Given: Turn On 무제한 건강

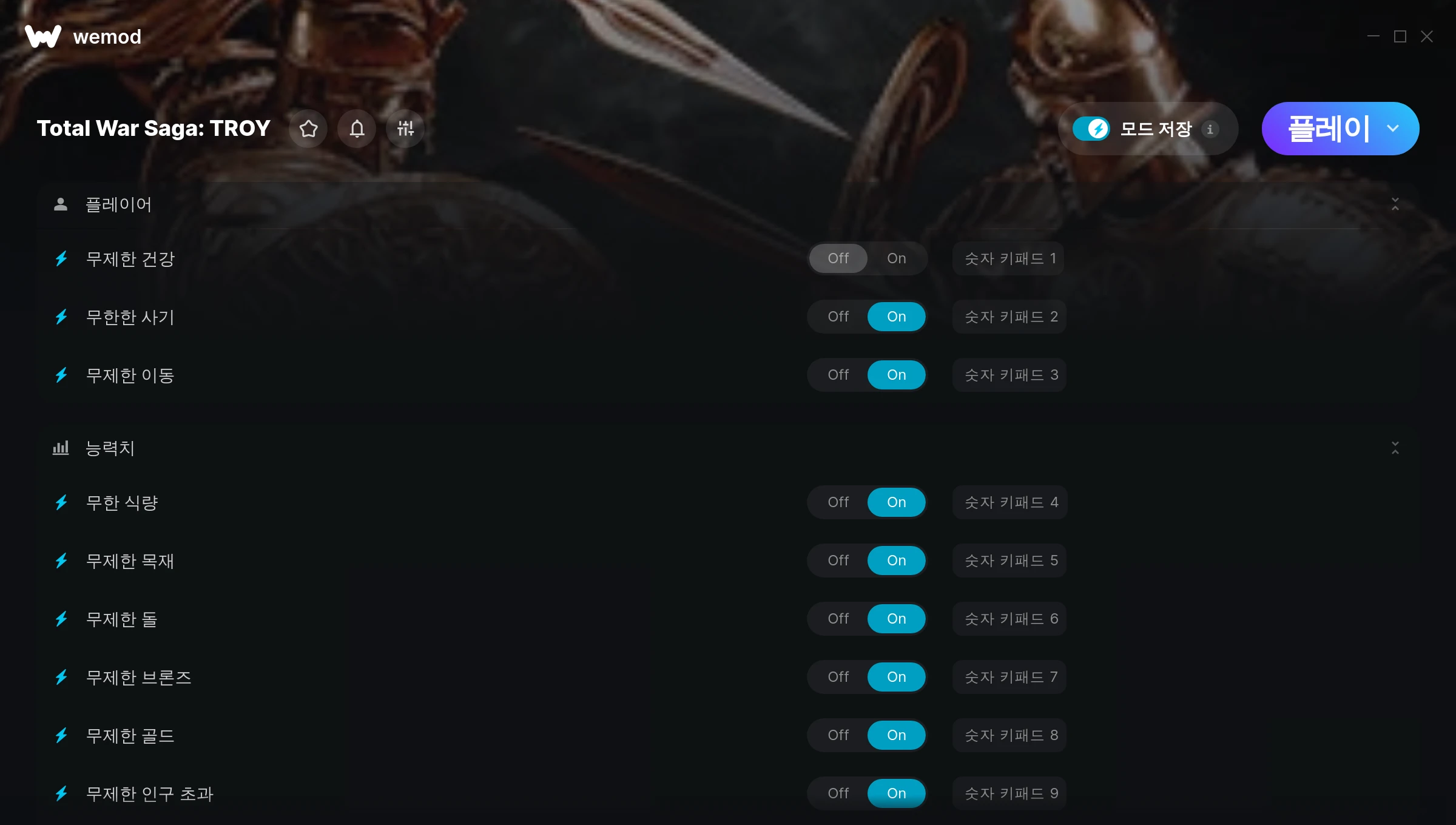Looking at the screenshot, I should tap(897, 258).
